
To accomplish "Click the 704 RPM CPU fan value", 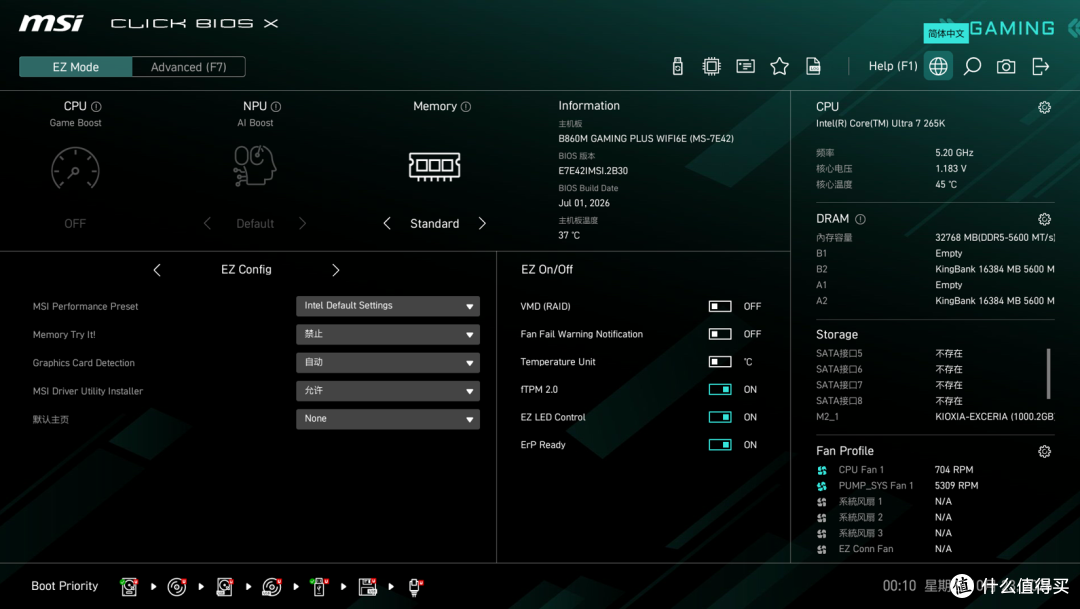I will coord(954,470).
